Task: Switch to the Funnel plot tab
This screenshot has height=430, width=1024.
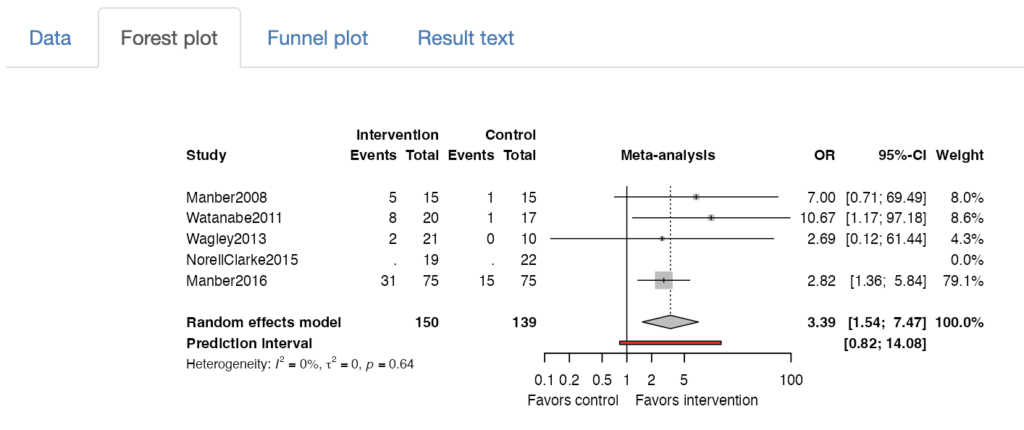Action: (x=317, y=39)
